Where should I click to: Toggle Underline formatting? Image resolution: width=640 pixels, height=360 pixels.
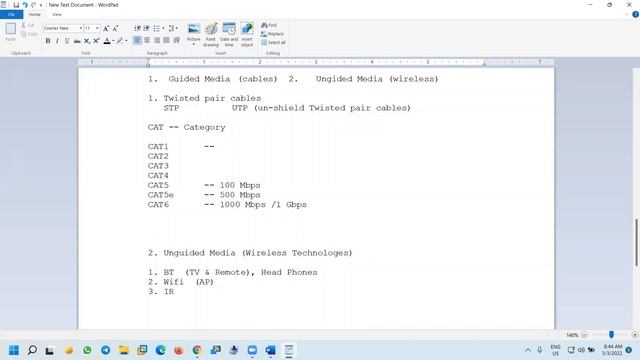click(x=67, y=41)
